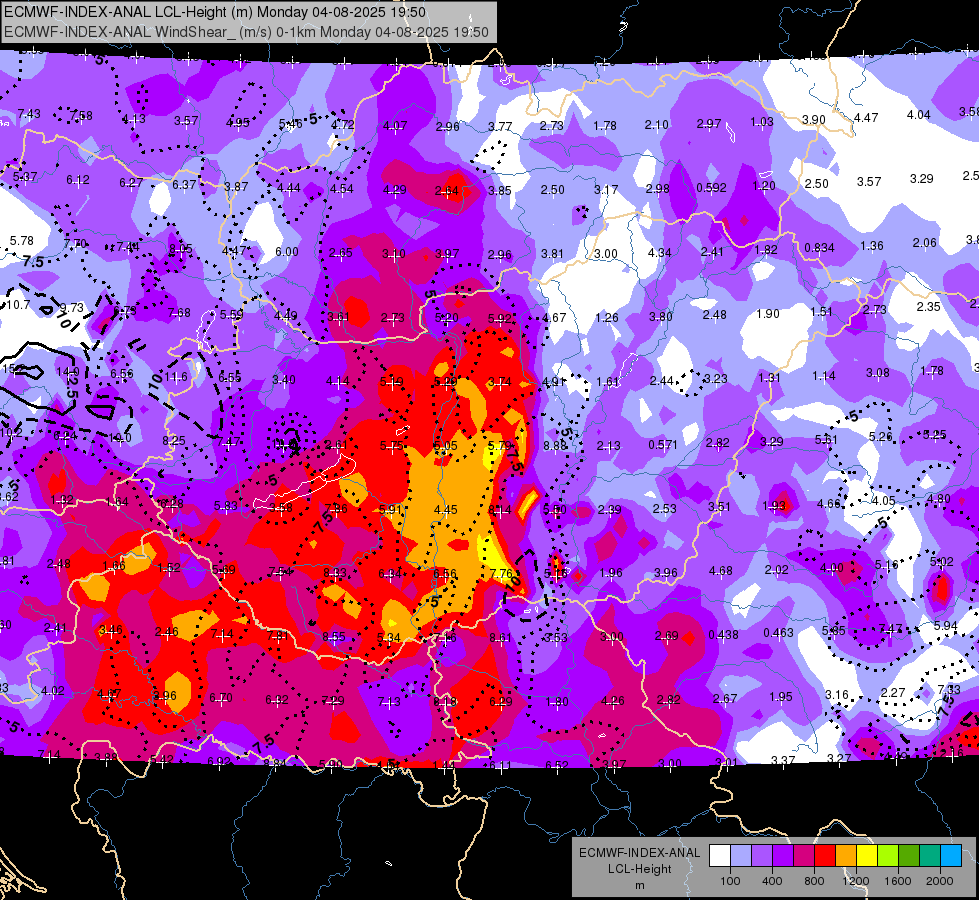This screenshot has height=900, width=979.
Task: Click the unit label m in the legend
Action: click(x=639, y=885)
